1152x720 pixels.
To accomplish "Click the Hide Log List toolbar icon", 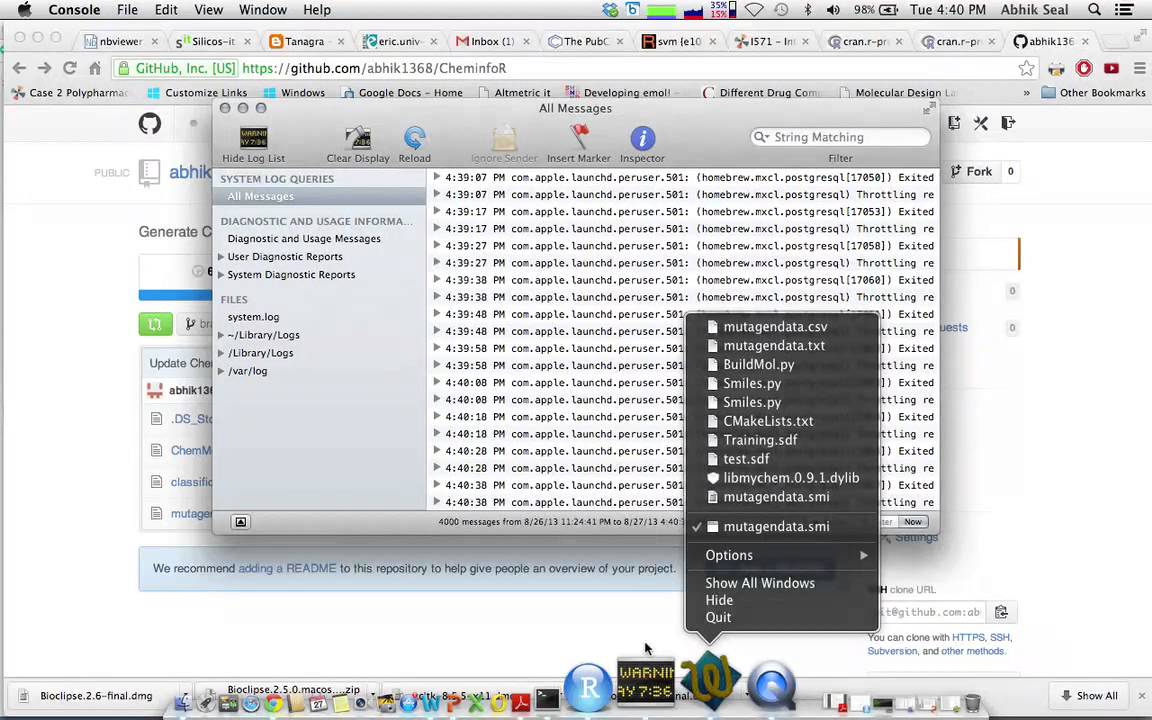I will click(253, 138).
